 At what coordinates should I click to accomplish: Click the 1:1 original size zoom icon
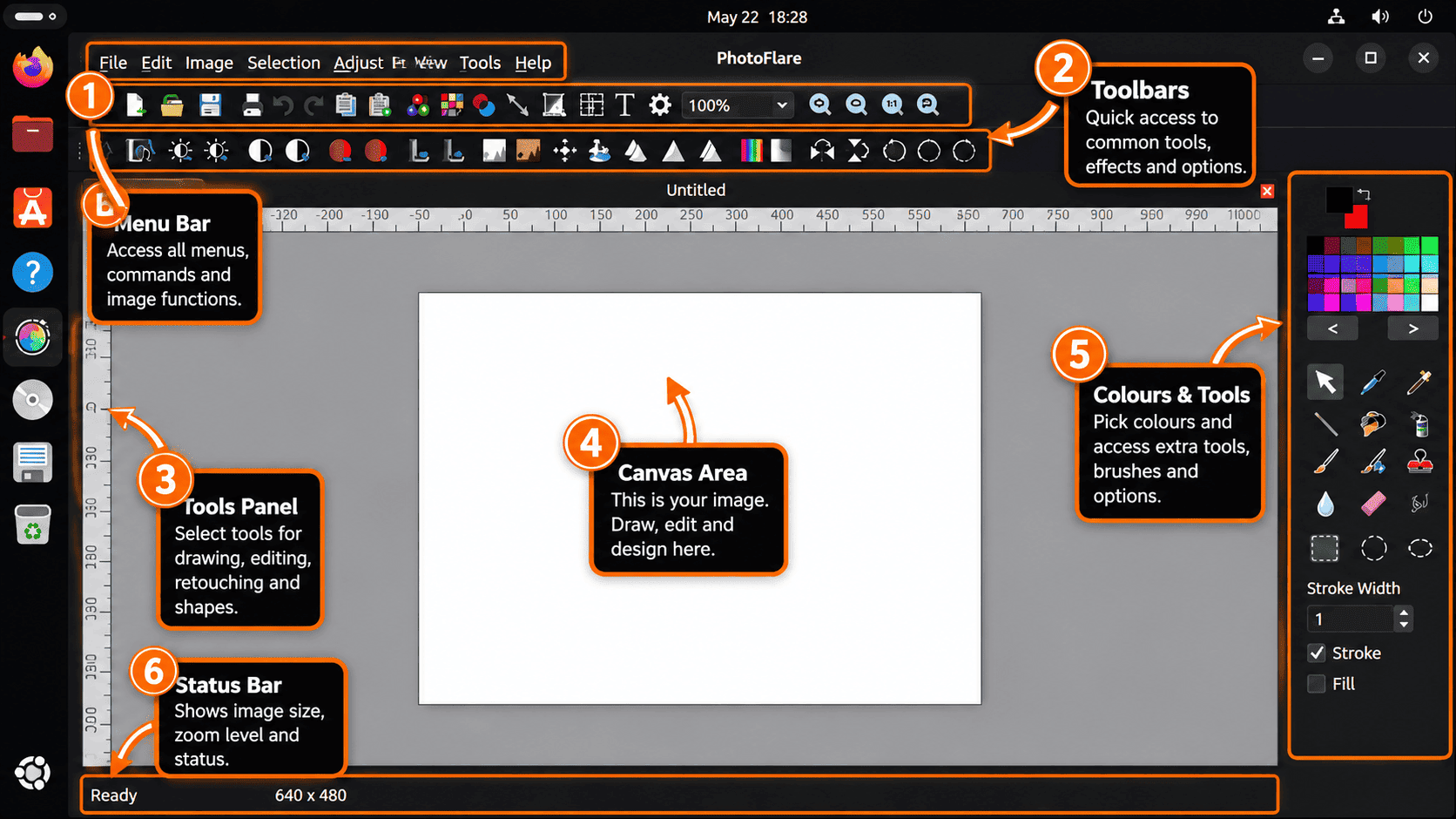[892, 105]
